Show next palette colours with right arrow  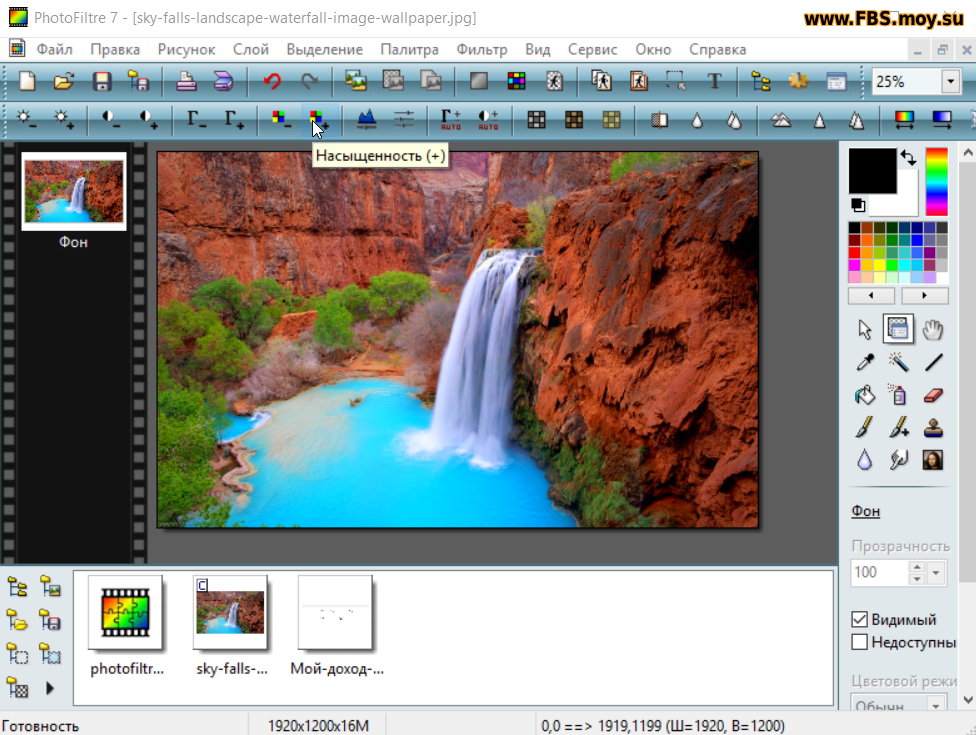click(x=924, y=296)
